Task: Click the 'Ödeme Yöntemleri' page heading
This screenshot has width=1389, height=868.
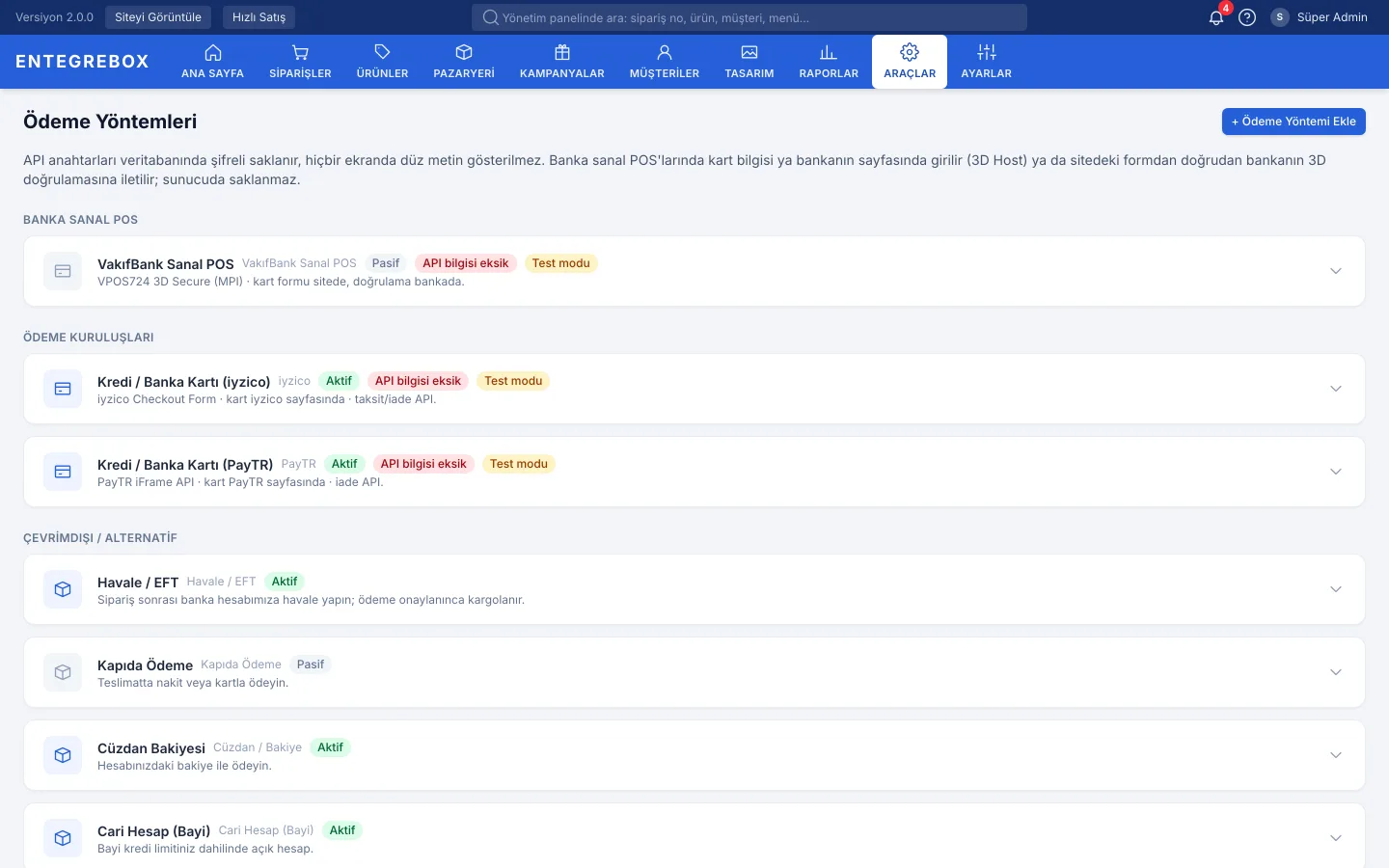Action: click(x=110, y=122)
